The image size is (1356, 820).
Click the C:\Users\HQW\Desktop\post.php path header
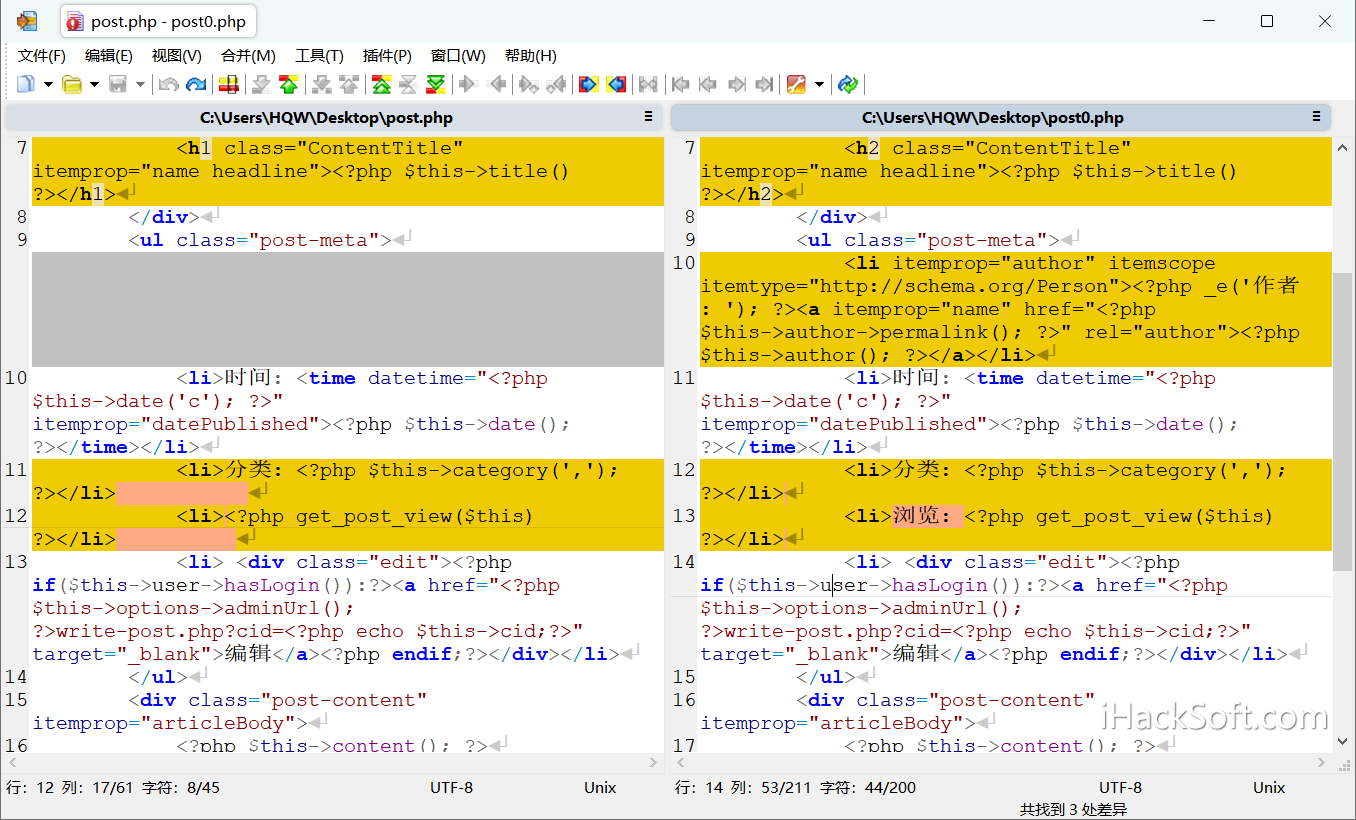click(326, 118)
